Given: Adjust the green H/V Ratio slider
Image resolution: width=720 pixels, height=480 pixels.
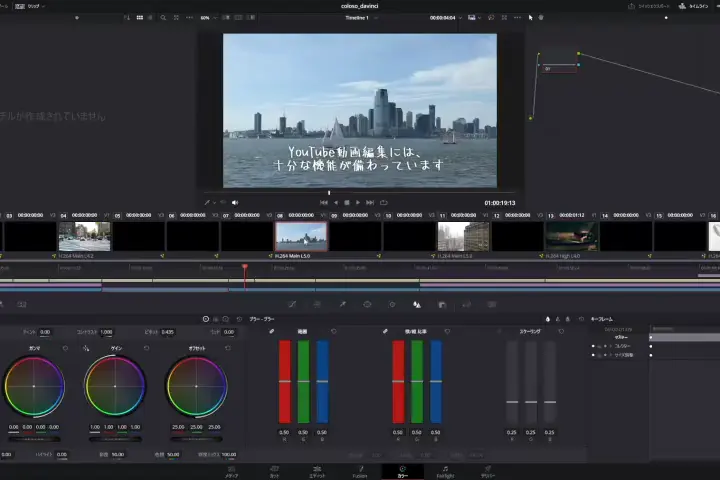Looking at the screenshot, I should [417, 381].
